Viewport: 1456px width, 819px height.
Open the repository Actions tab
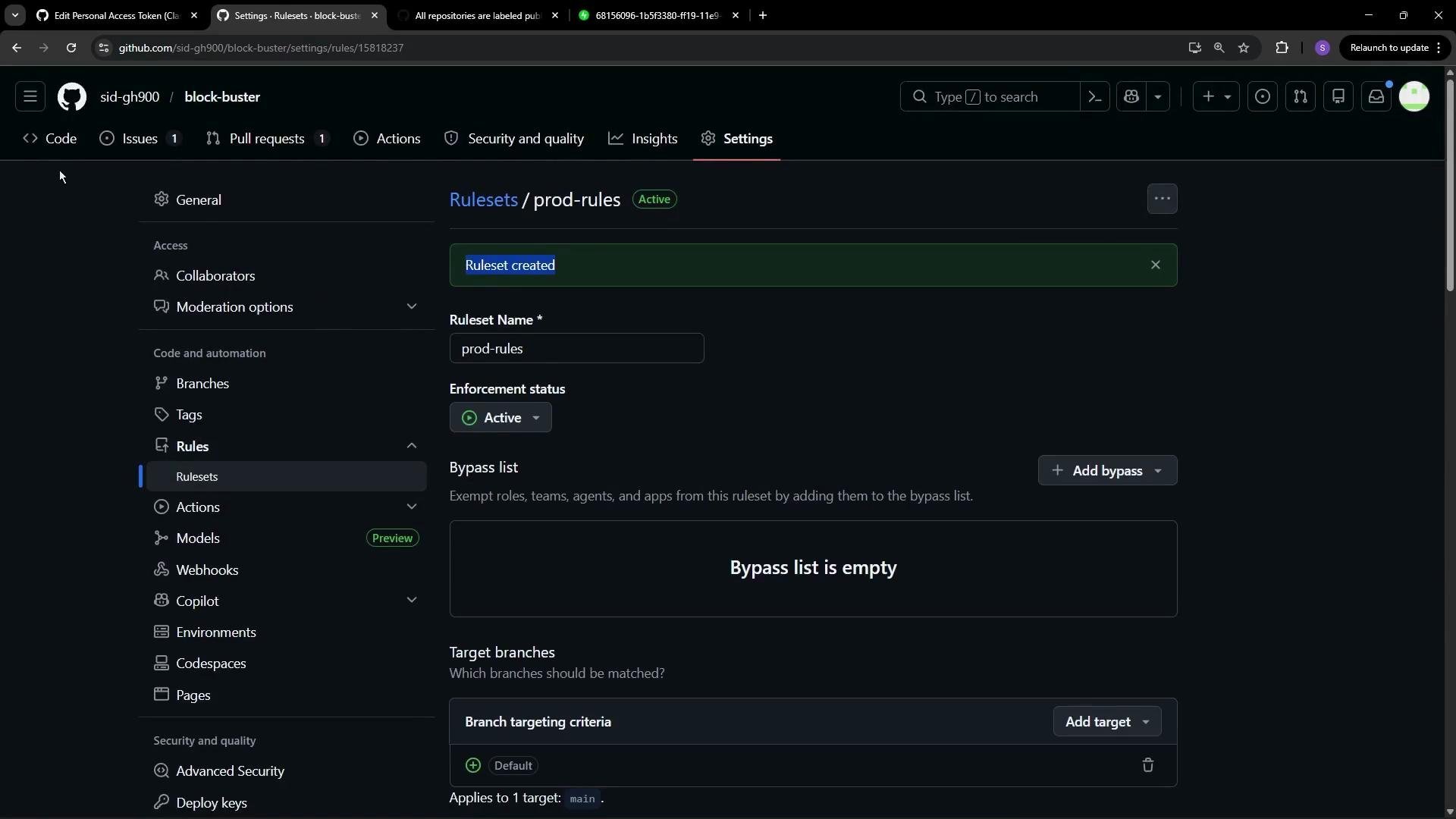[x=387, y=139]
